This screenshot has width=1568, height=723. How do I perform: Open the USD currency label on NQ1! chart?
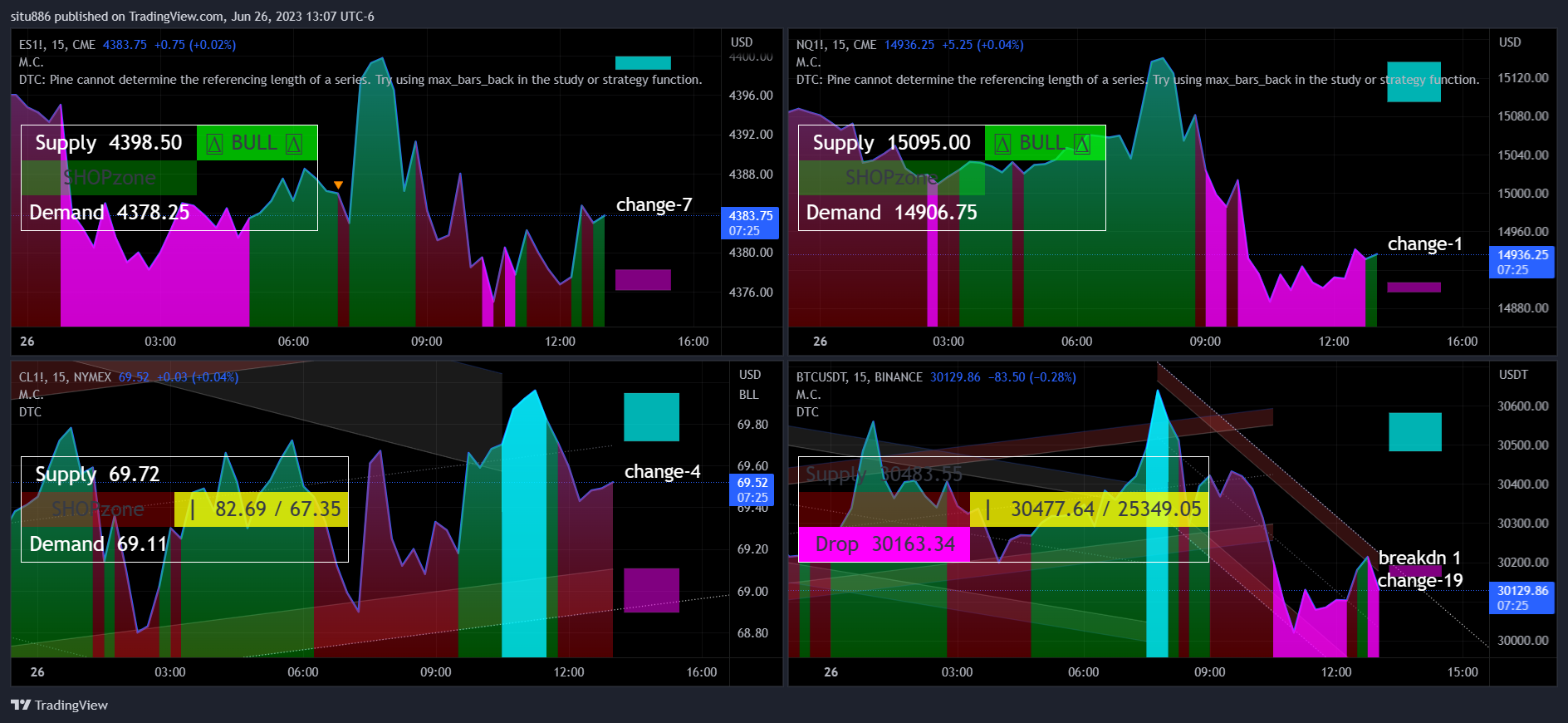click(x=1510, y=42)
